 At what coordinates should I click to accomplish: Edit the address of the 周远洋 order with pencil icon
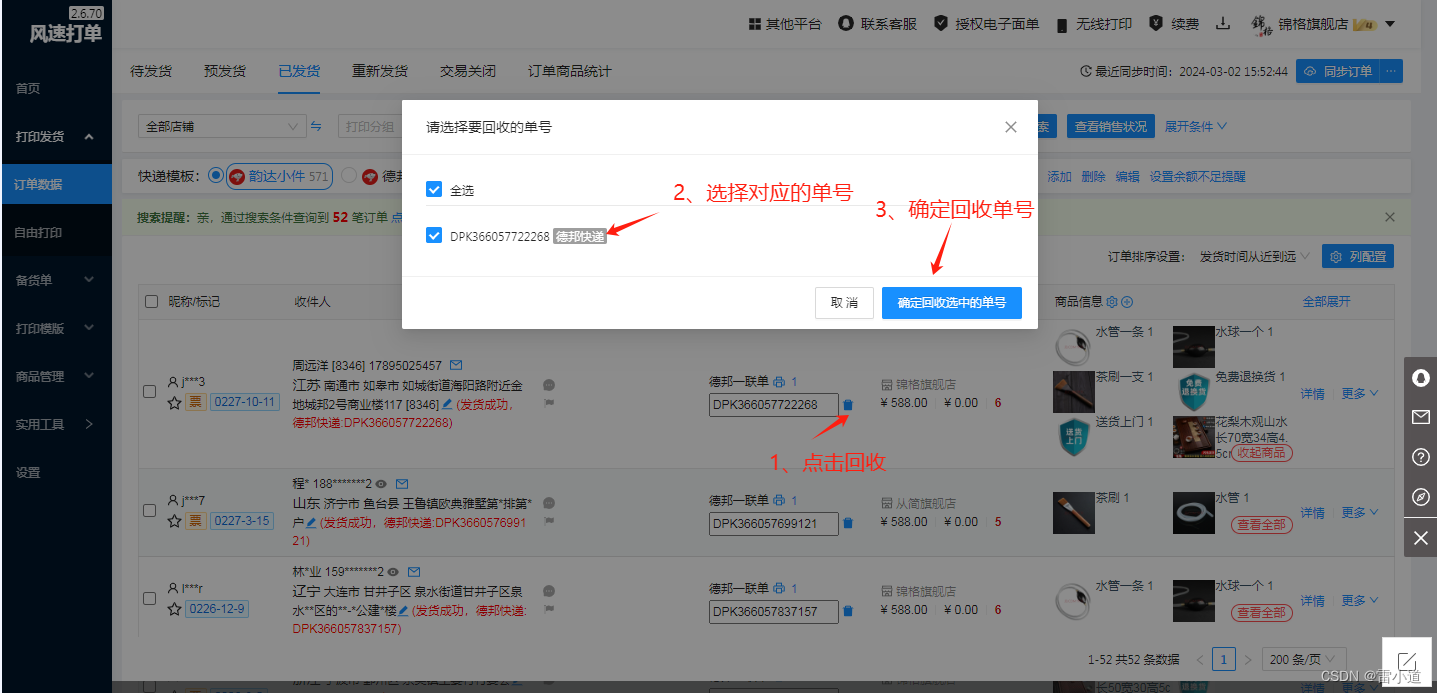tap(447, 405)
